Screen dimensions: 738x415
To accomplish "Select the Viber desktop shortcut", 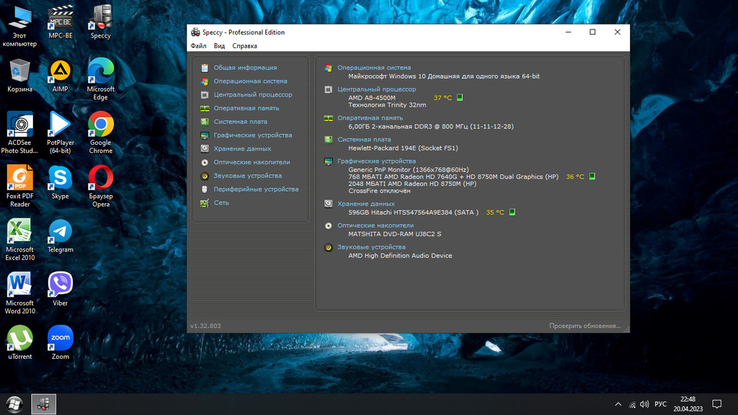I will tap(60, 290).
